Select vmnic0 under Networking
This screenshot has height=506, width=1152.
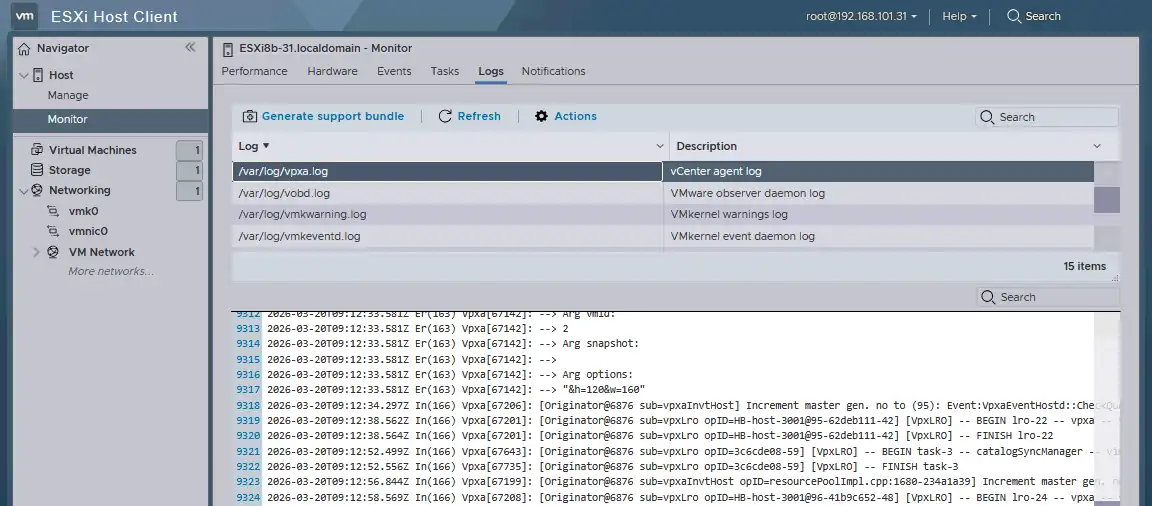(88, 231)
